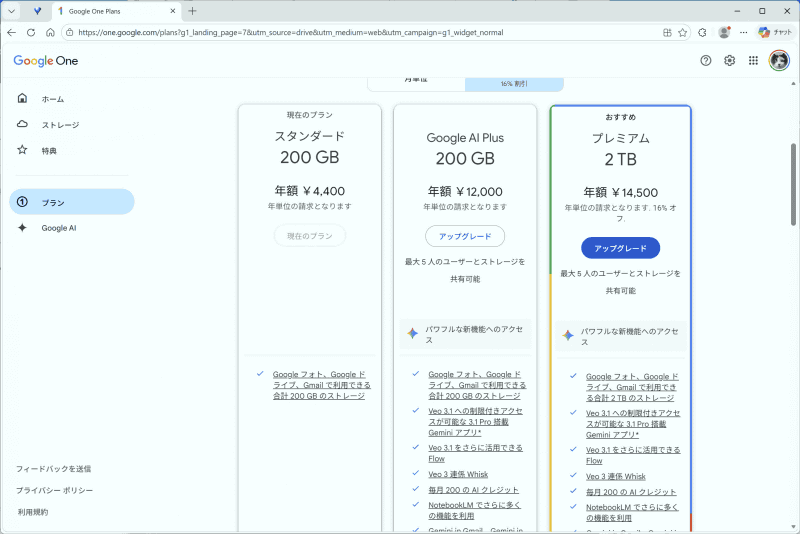The width and height of the screenshot is (800, 534).
Task: Open 利用規約 link
Action: (33, 512)
